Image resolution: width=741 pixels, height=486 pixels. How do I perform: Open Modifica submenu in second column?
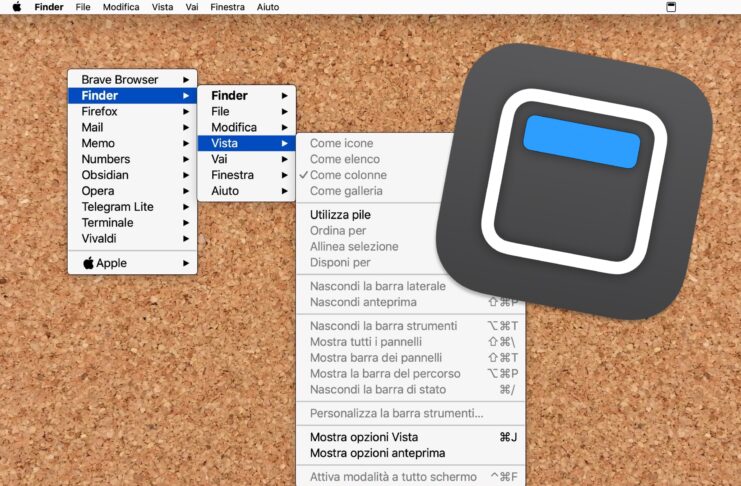pyautogui.click(x=247, y=128)
